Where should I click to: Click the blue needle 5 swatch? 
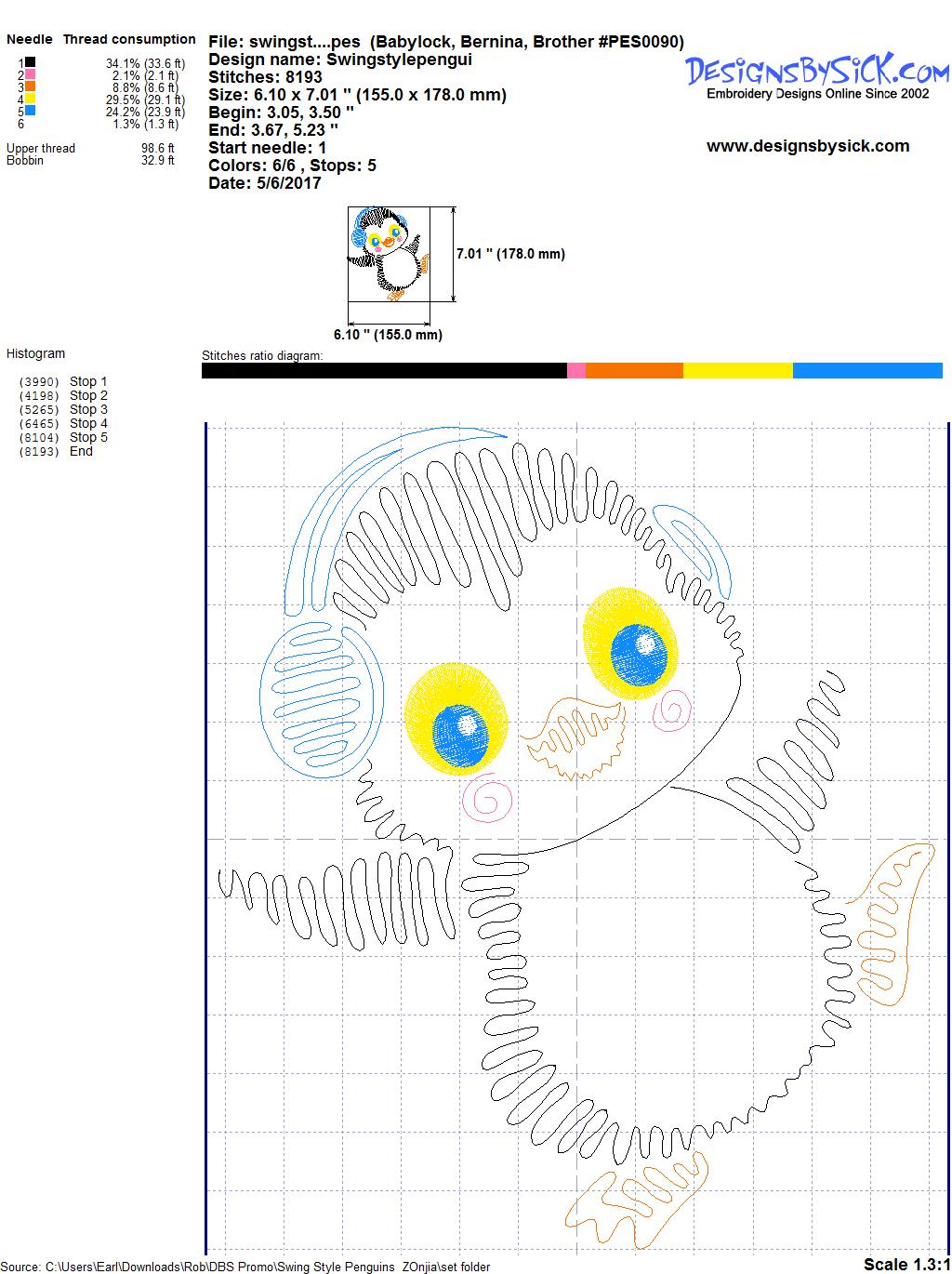coord(31,111)
